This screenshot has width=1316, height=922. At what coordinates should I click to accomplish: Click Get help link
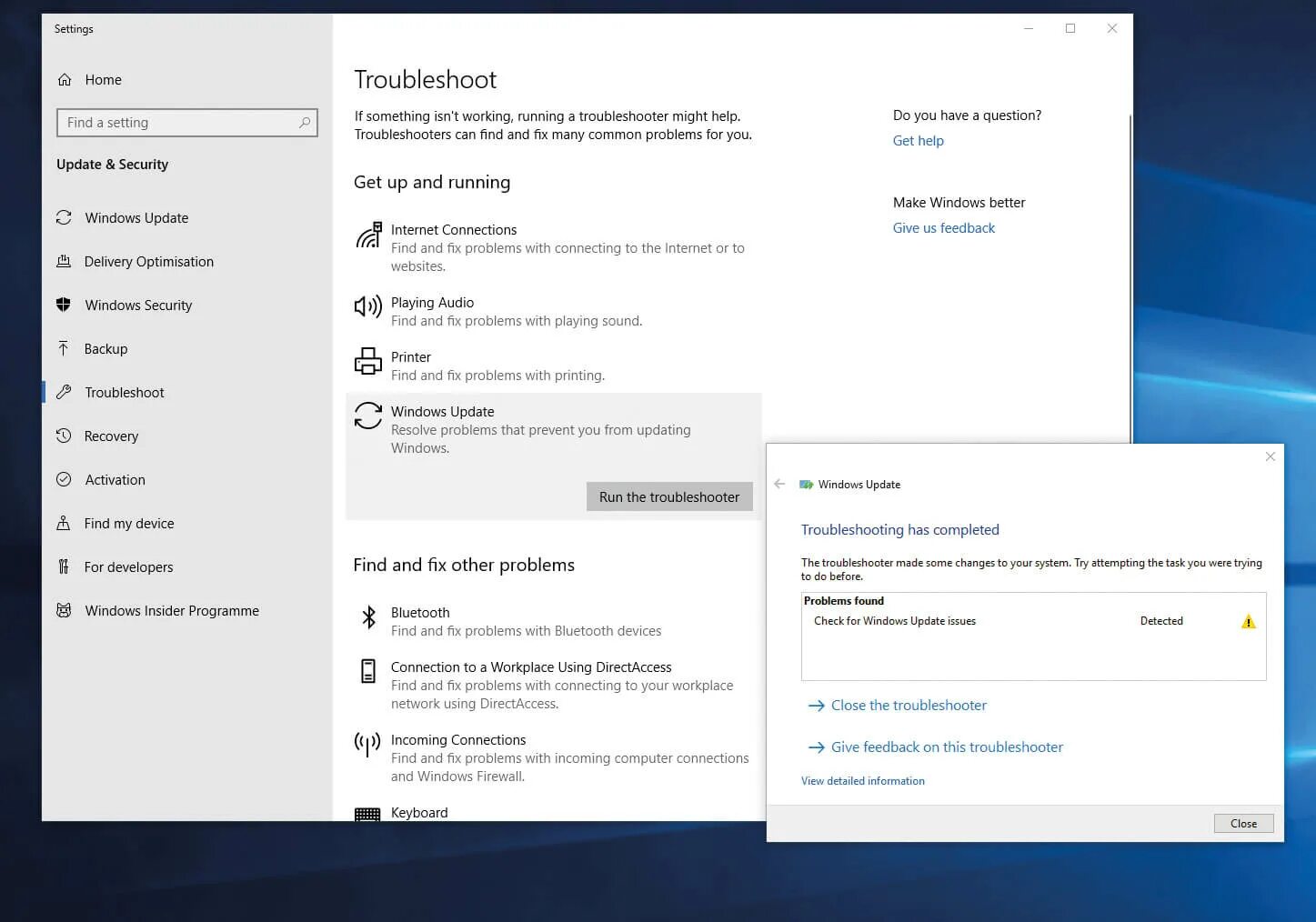[918, 141]
